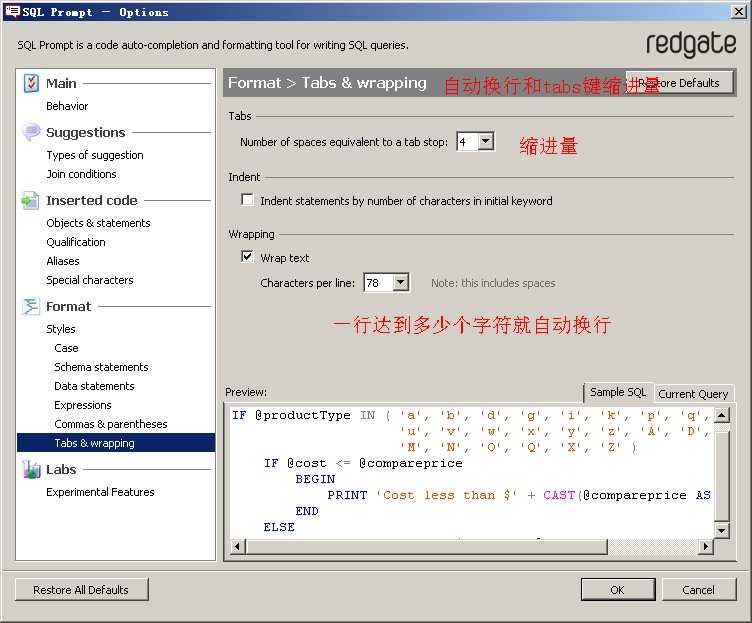This screenshot has width=752, height=623.
Task: Click the PRINT line in preview
Action: point(518,495)
